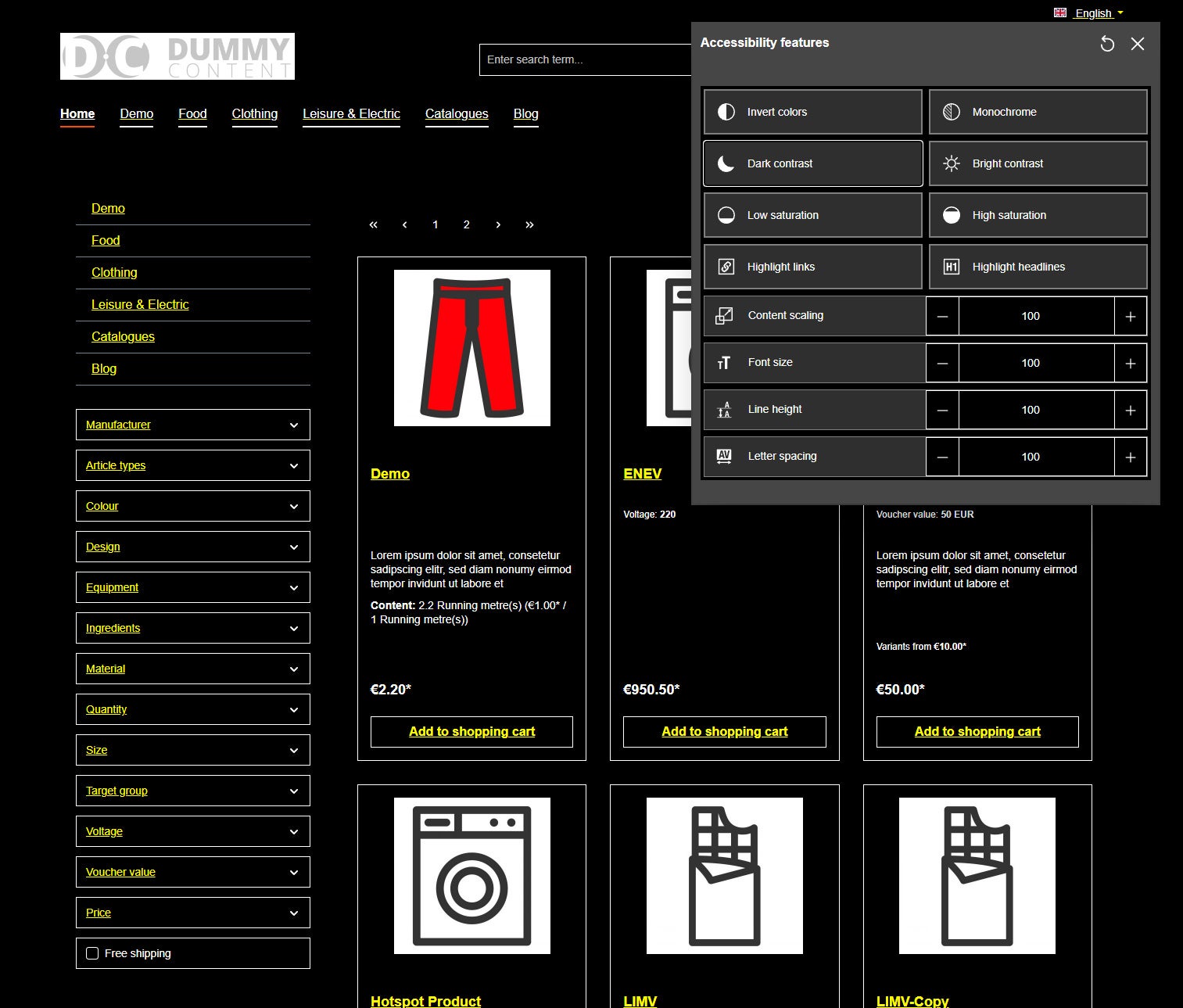This screenshot has width=1183, height=1008.
Task: Open the Hotspot Product title link
Action: click(426, 1001)
